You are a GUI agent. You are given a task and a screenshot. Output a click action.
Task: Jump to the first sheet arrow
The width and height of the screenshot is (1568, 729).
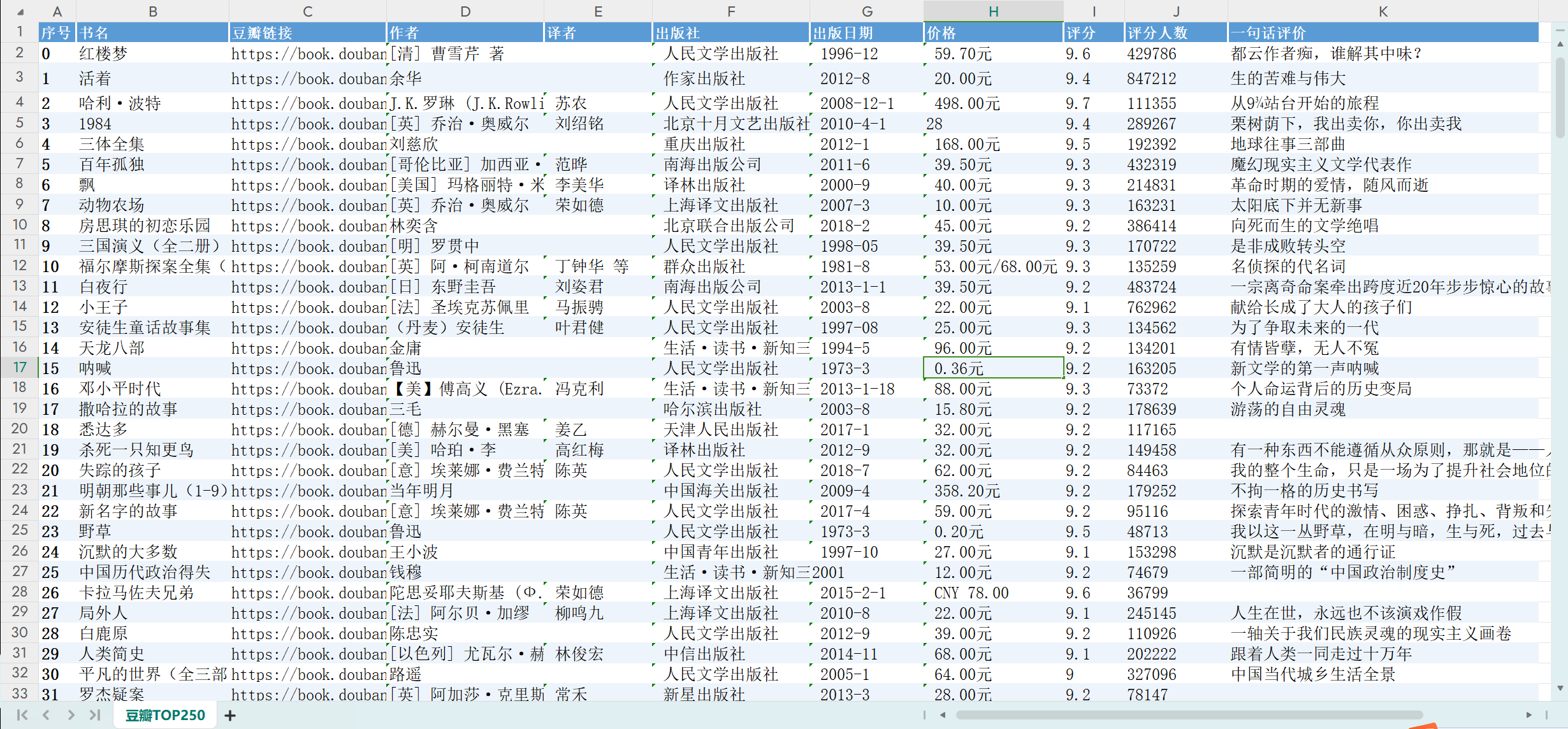tap(22, 715)
